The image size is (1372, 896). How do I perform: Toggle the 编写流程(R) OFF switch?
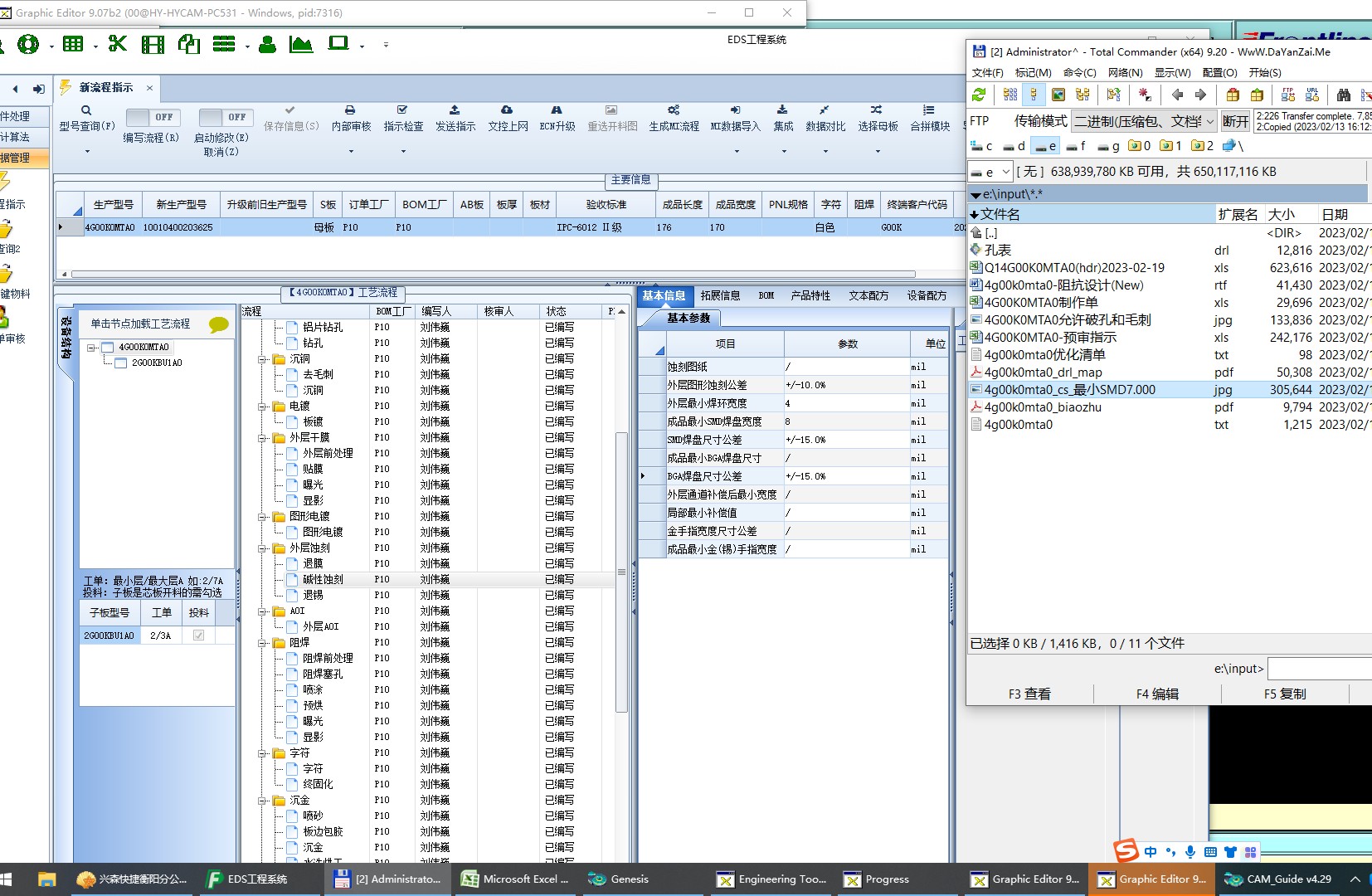[x=154, y=118]
